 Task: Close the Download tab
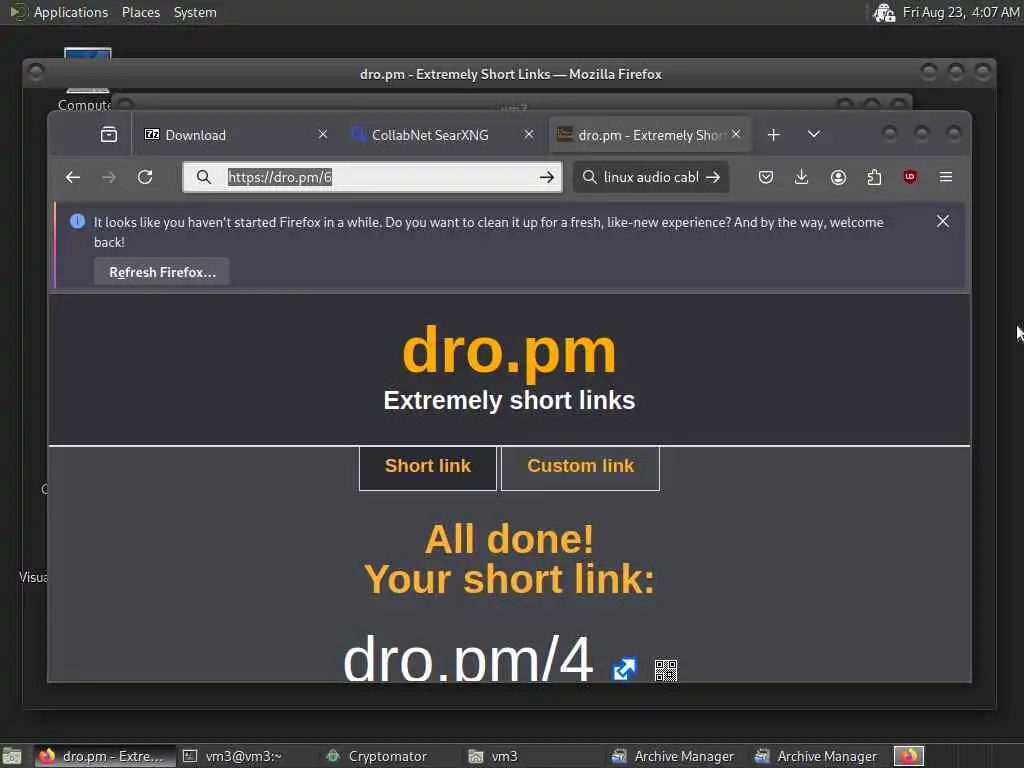click(323, 135)
